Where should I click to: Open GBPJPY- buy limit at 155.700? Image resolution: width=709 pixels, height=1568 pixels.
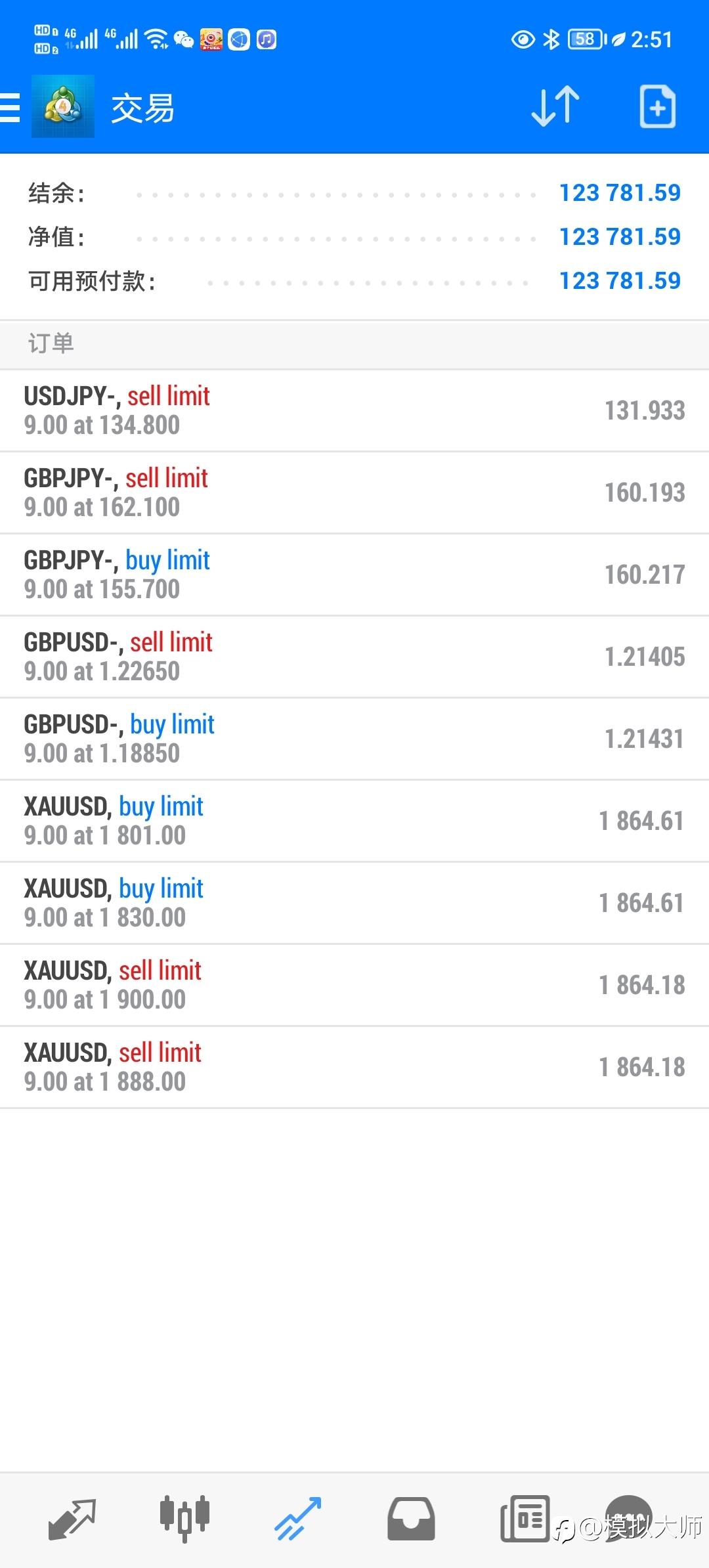(x=354, y=575)
